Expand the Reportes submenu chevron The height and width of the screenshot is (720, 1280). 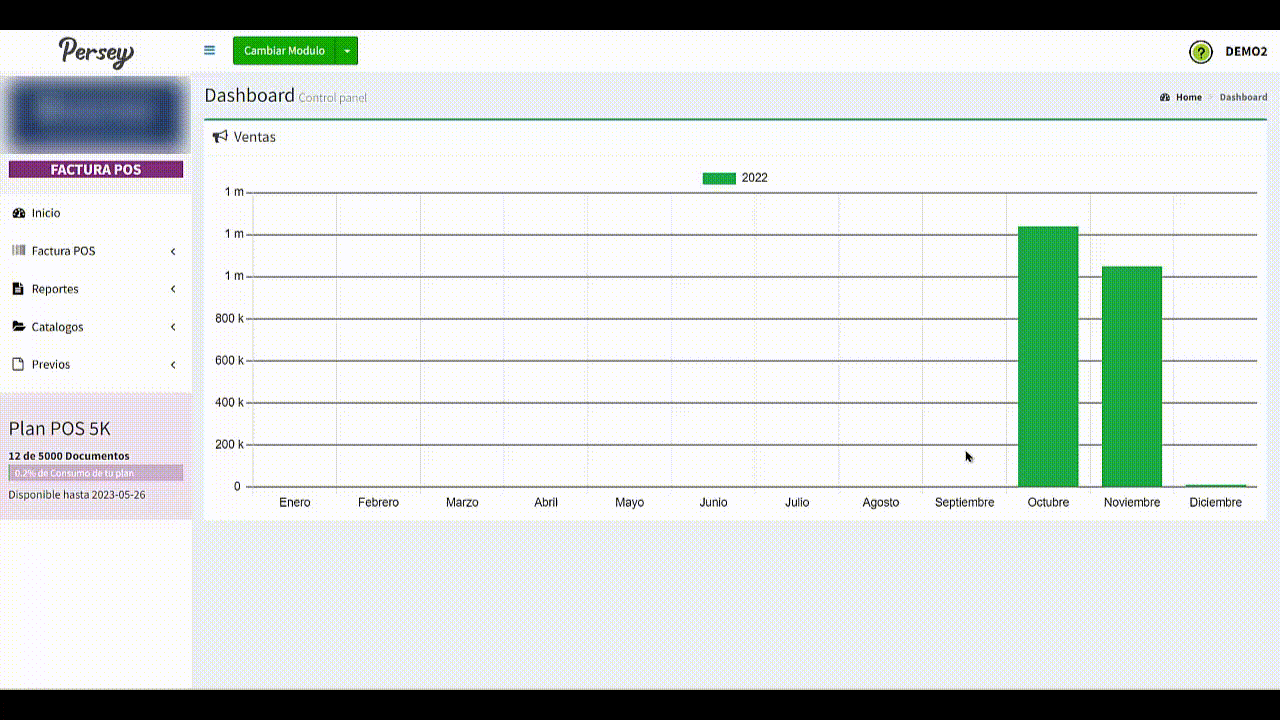(173, 289)
